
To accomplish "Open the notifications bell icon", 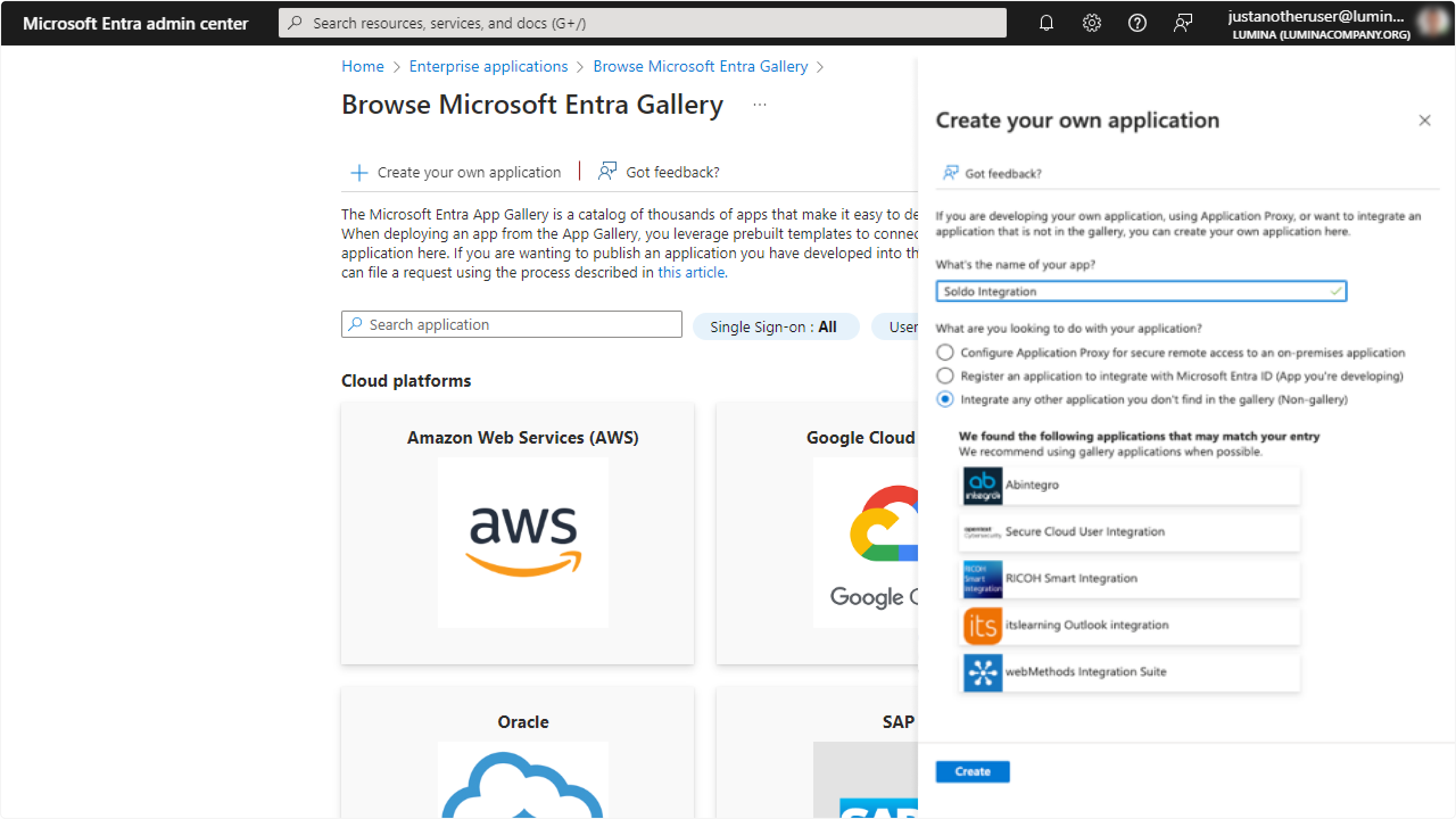I will pyautogui.click(x=1046, y=23).
